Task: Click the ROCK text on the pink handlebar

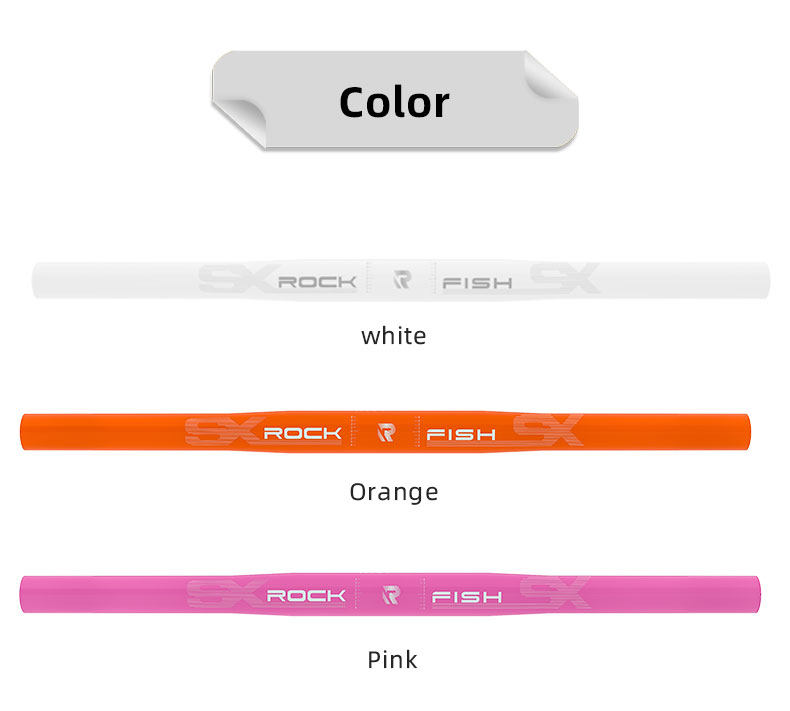Action: (305, 596)
